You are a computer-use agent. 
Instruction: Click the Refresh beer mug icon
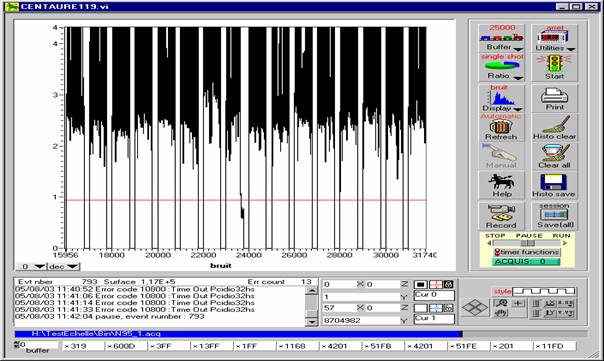click(x=500, y=126)
